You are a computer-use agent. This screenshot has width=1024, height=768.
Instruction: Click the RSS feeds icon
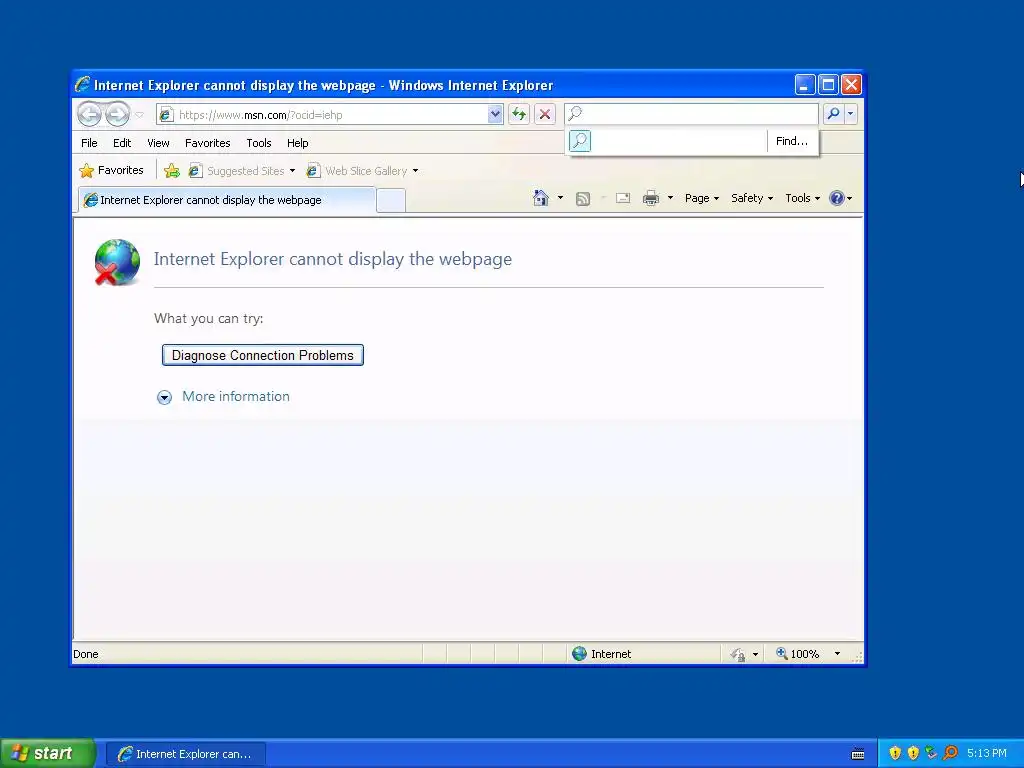click(583, 199)
